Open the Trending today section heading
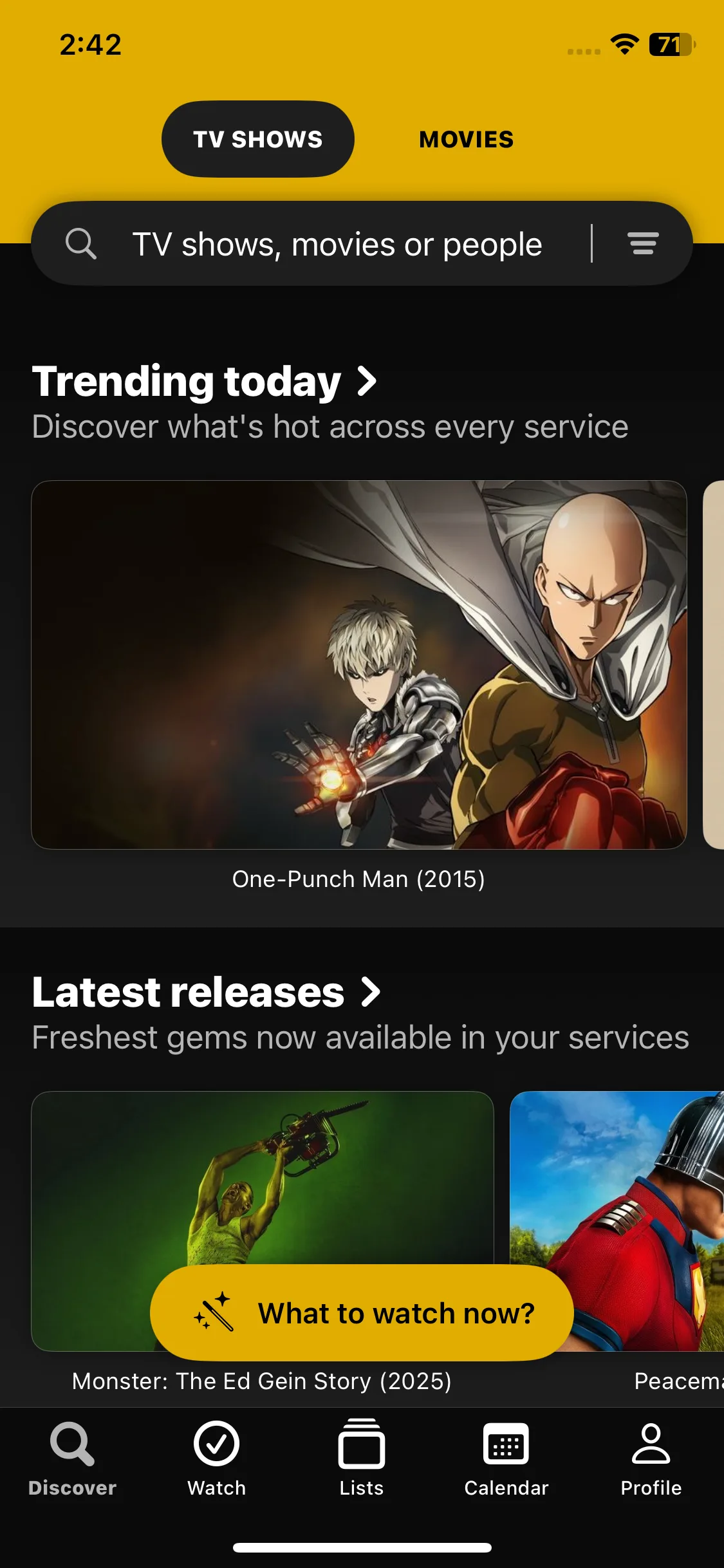The width and height of the screenshot is (724, 1568). pyautogui.click(x=187, y=381)
